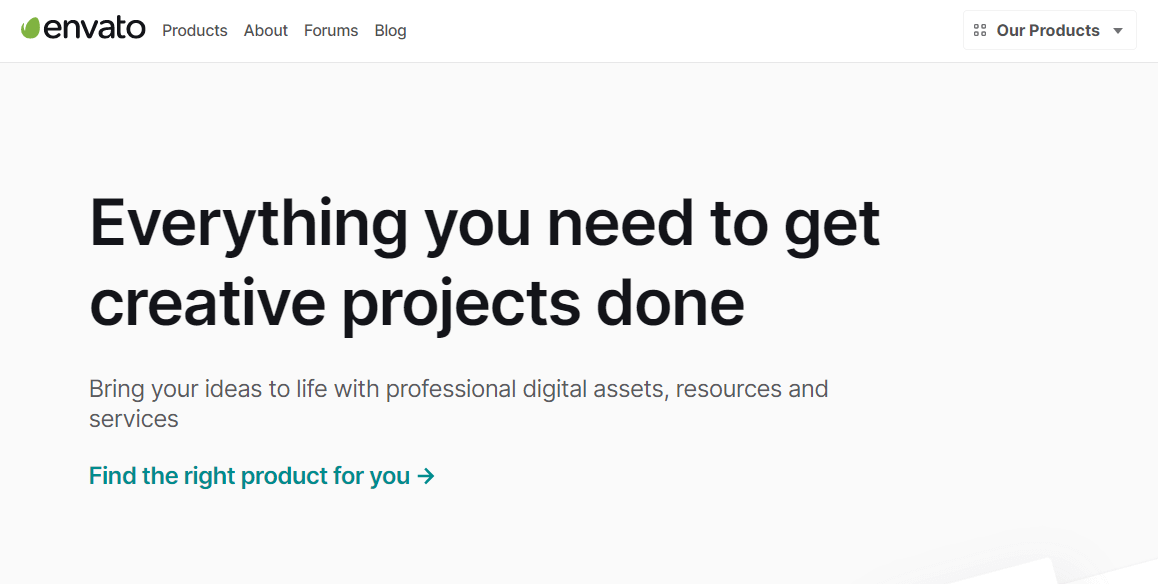This screenshot has height=584, width=1158.
Task: Click the grid icon beside Our Products
Action: [980, 31]
